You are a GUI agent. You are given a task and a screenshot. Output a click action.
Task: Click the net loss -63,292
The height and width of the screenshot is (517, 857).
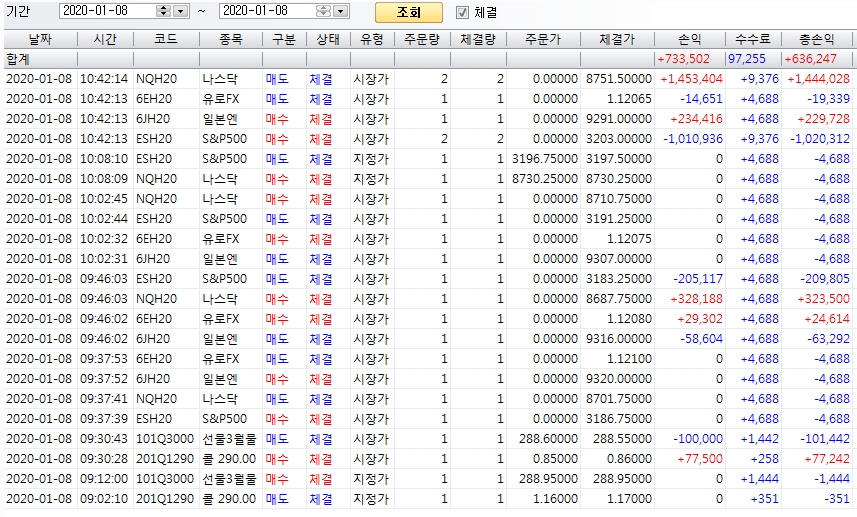pyautogui.click(x=828, y=339)
